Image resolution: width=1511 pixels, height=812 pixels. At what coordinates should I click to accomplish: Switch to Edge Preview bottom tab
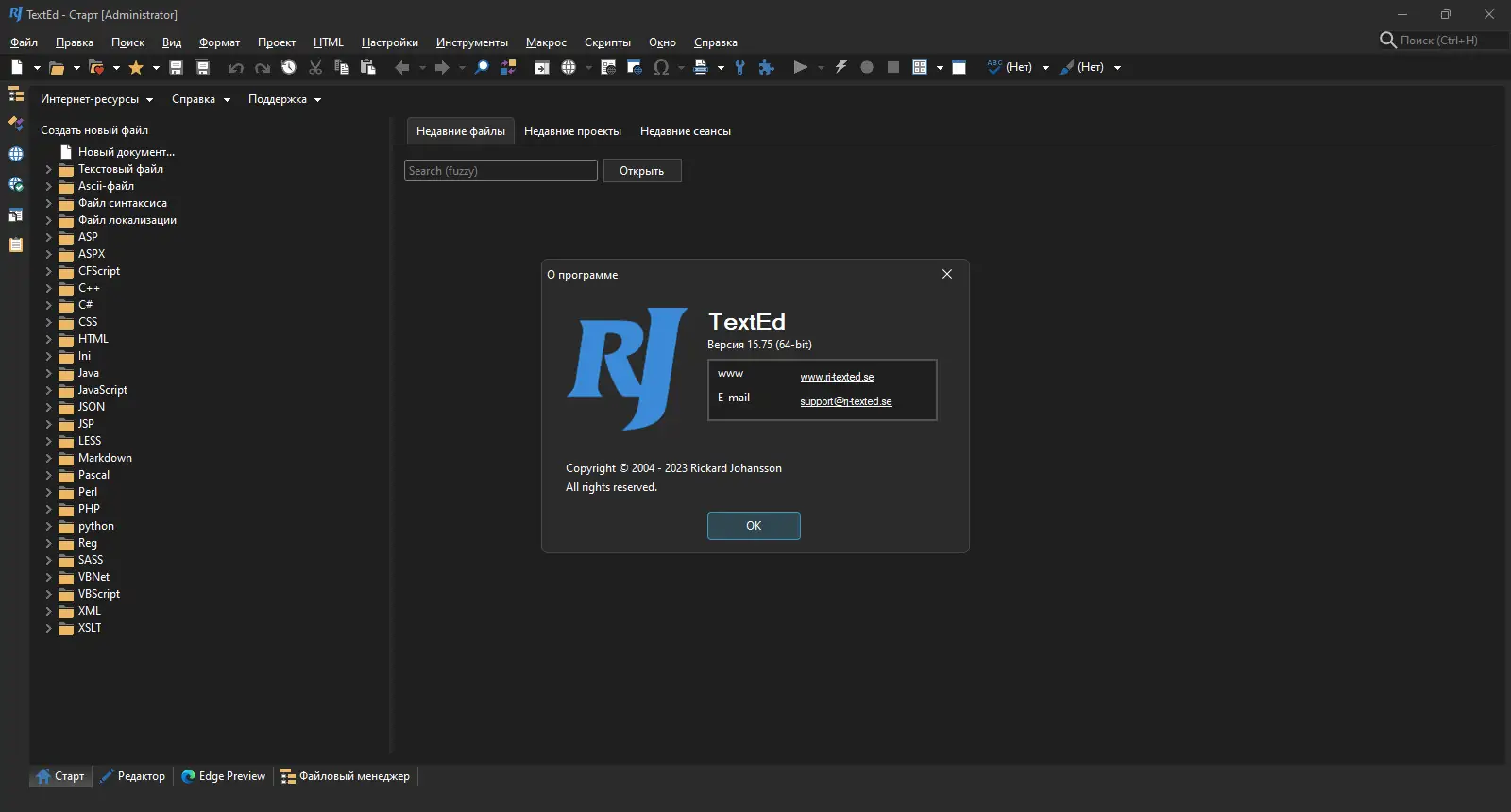(x=224, y=776)
